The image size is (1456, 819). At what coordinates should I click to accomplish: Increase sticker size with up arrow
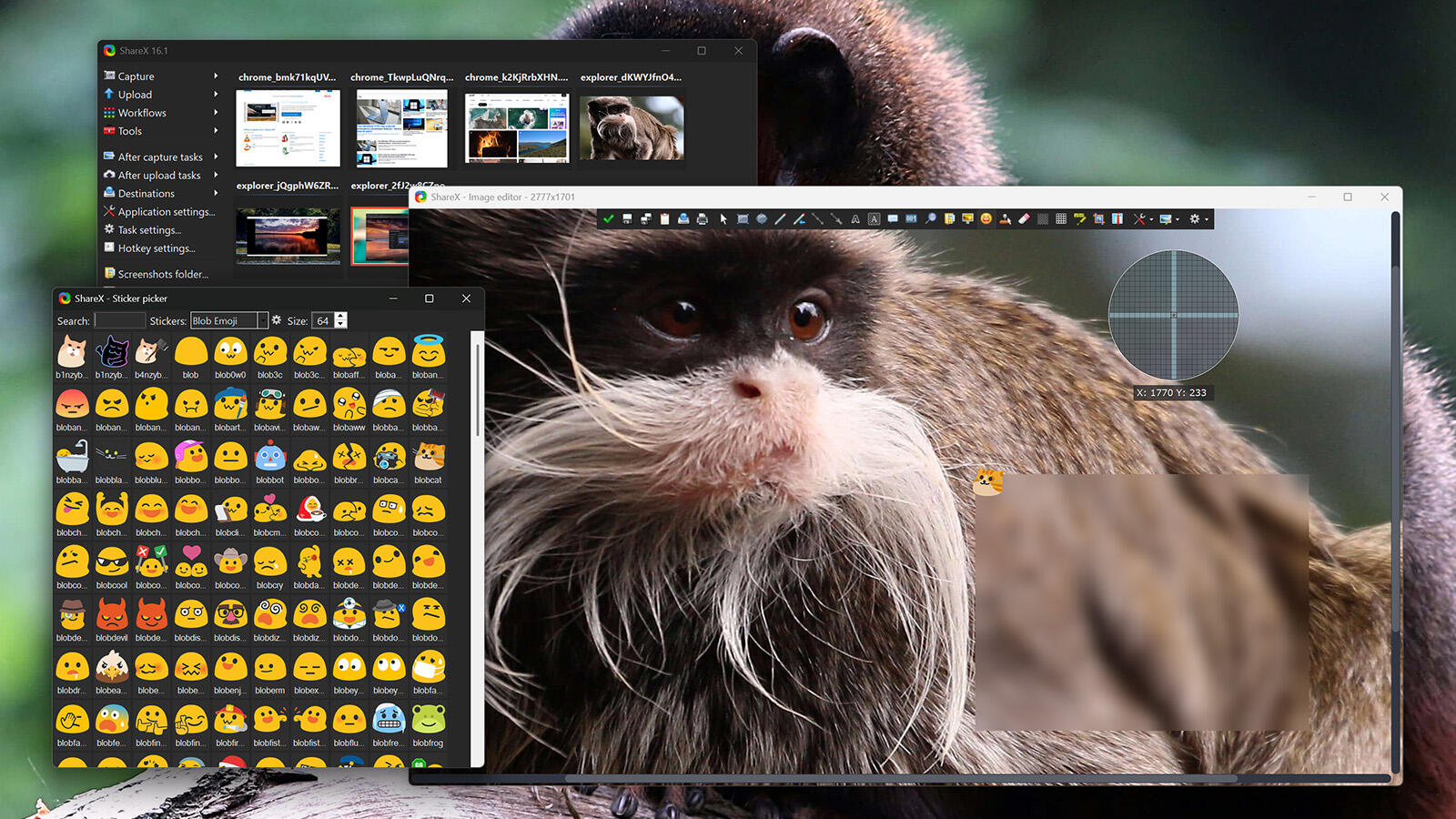point(341,317)
